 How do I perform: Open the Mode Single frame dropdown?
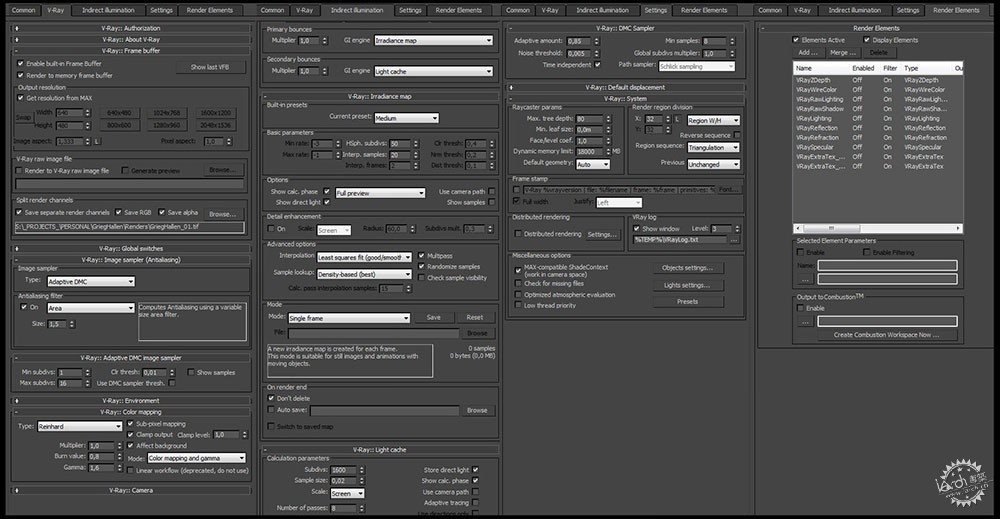(x=349, y=318)
